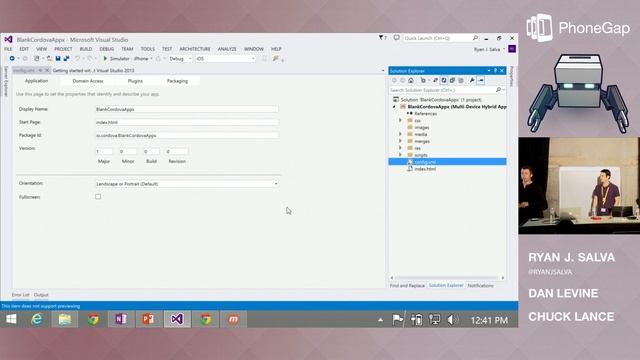Open the iPhone device dropdown arrow
The width and height of the screenshot is (640, 360).
tap(151, 59)
